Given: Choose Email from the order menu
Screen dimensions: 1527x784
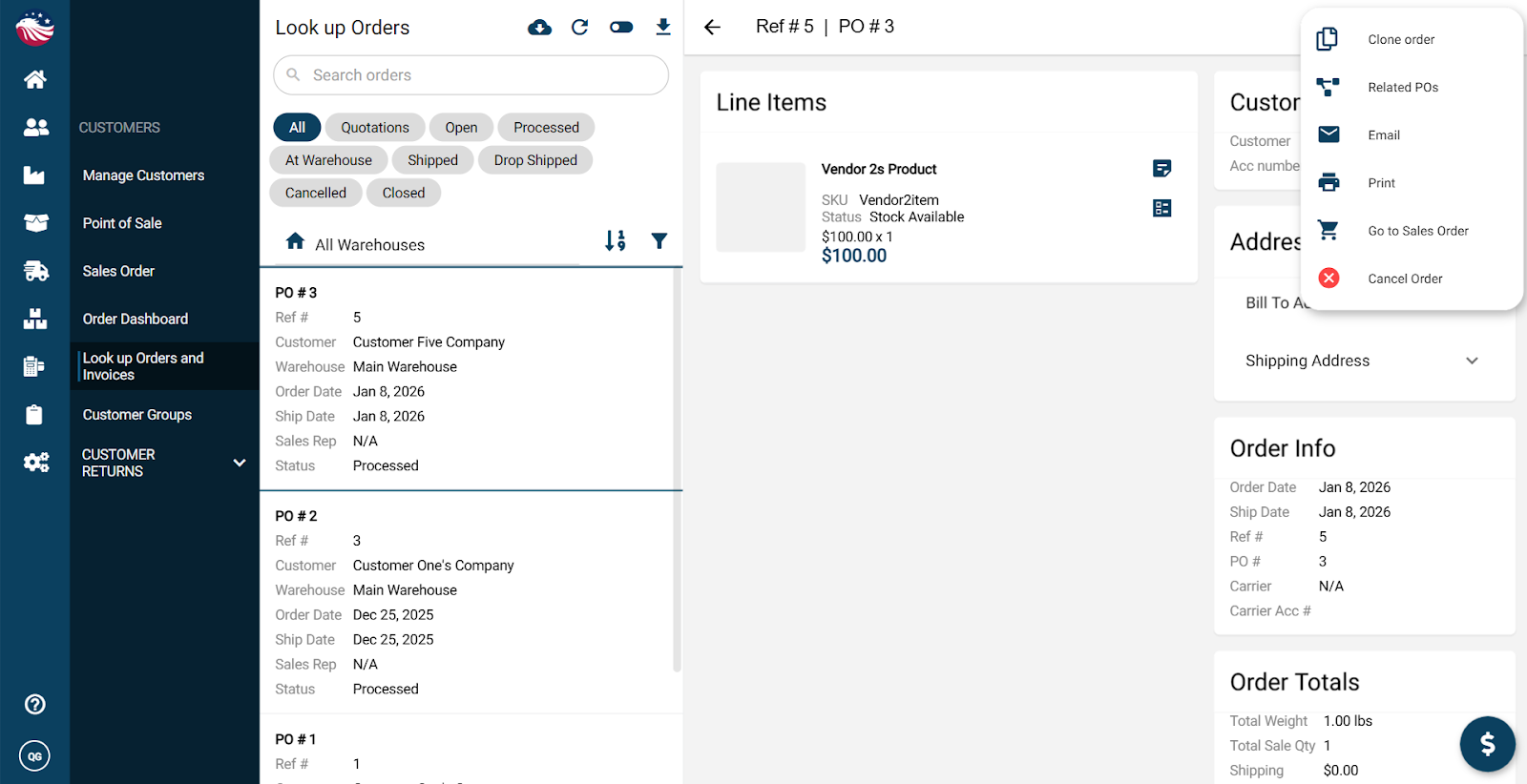Looking at the screenshot, I should pyautogui.click(x=1412, y=134).
